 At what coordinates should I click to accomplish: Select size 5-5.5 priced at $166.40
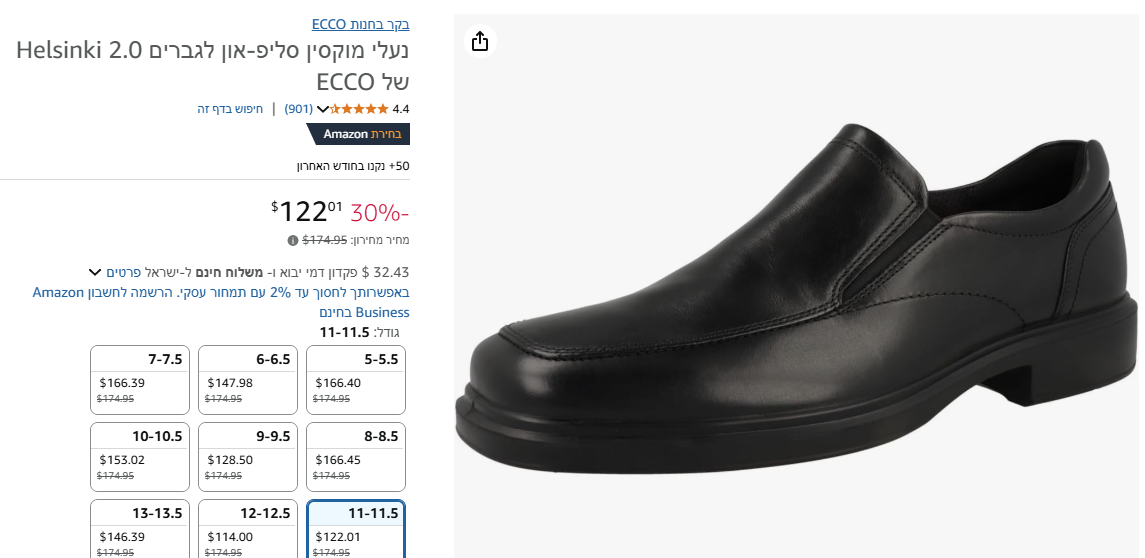[355, 380]
